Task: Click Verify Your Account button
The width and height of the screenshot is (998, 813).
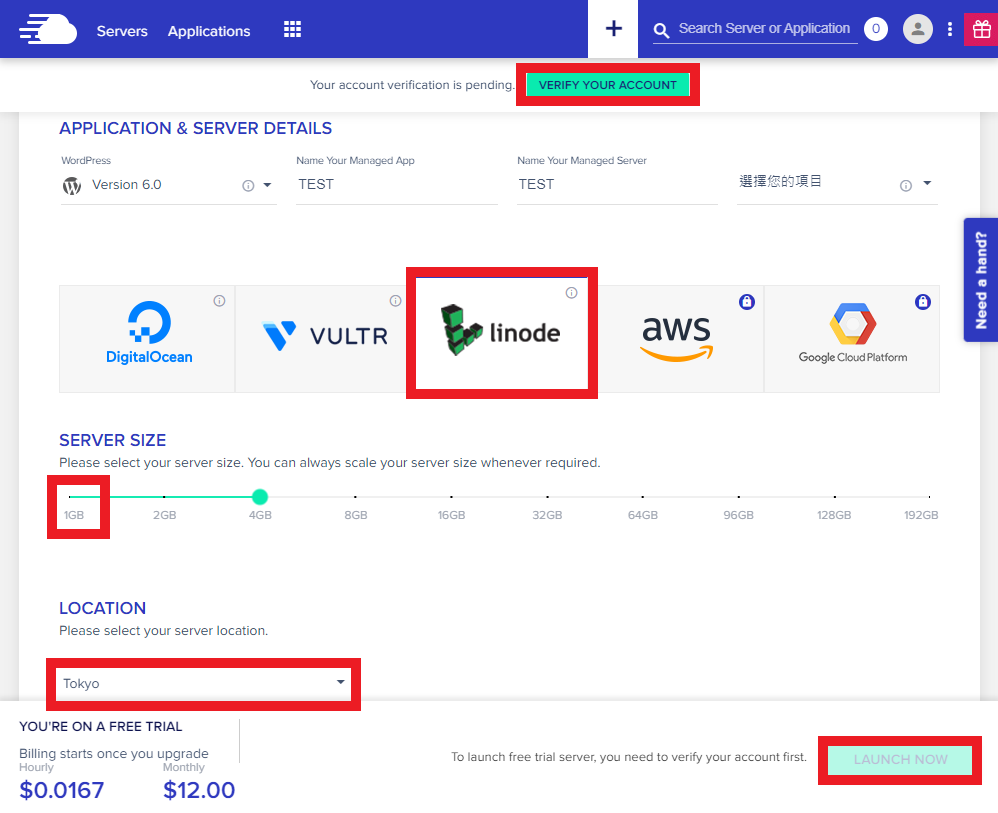Action: (x=608, y=85)
